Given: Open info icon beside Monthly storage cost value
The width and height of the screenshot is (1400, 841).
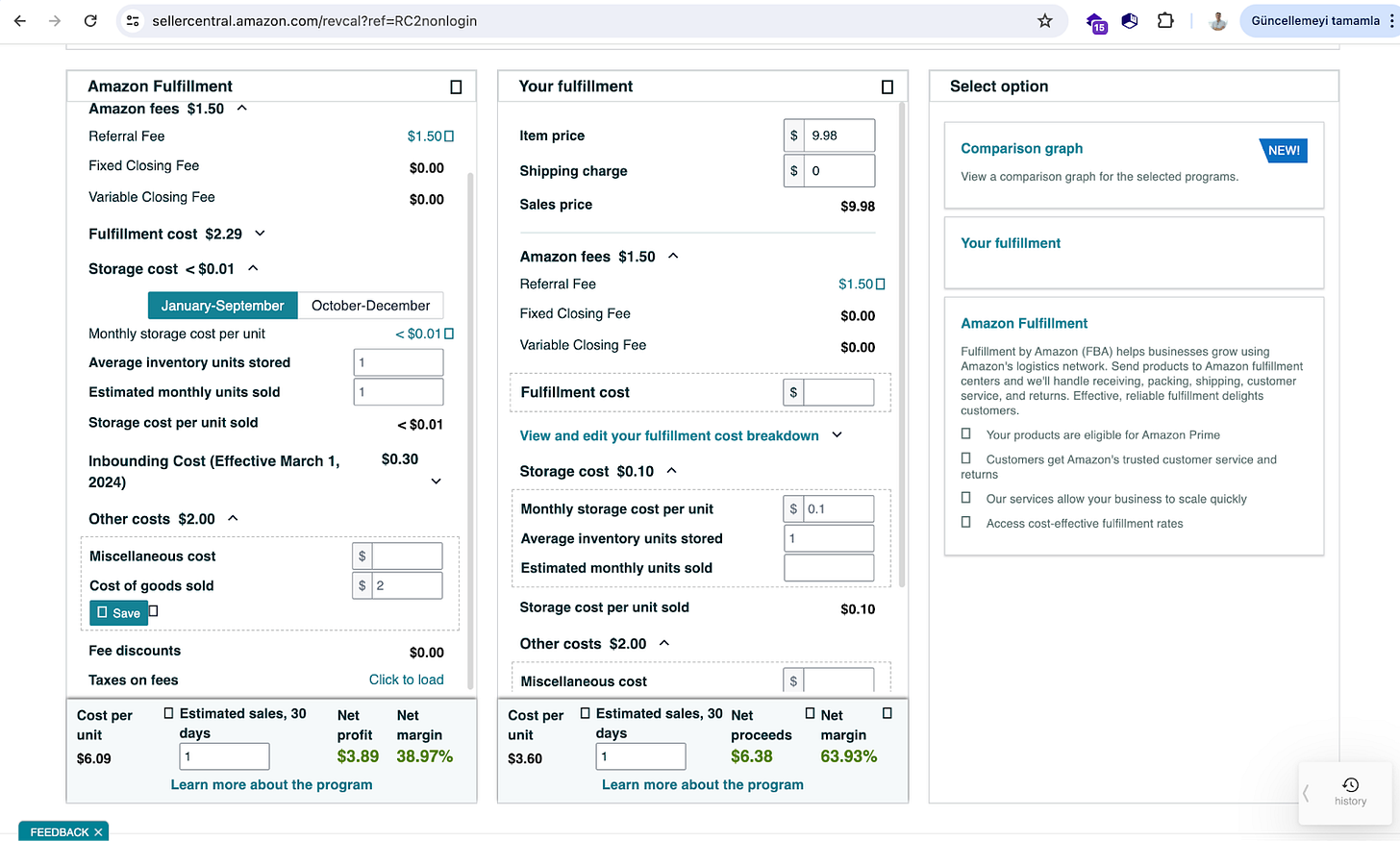Looking at the screenshot, I should (x=449, y=334).
